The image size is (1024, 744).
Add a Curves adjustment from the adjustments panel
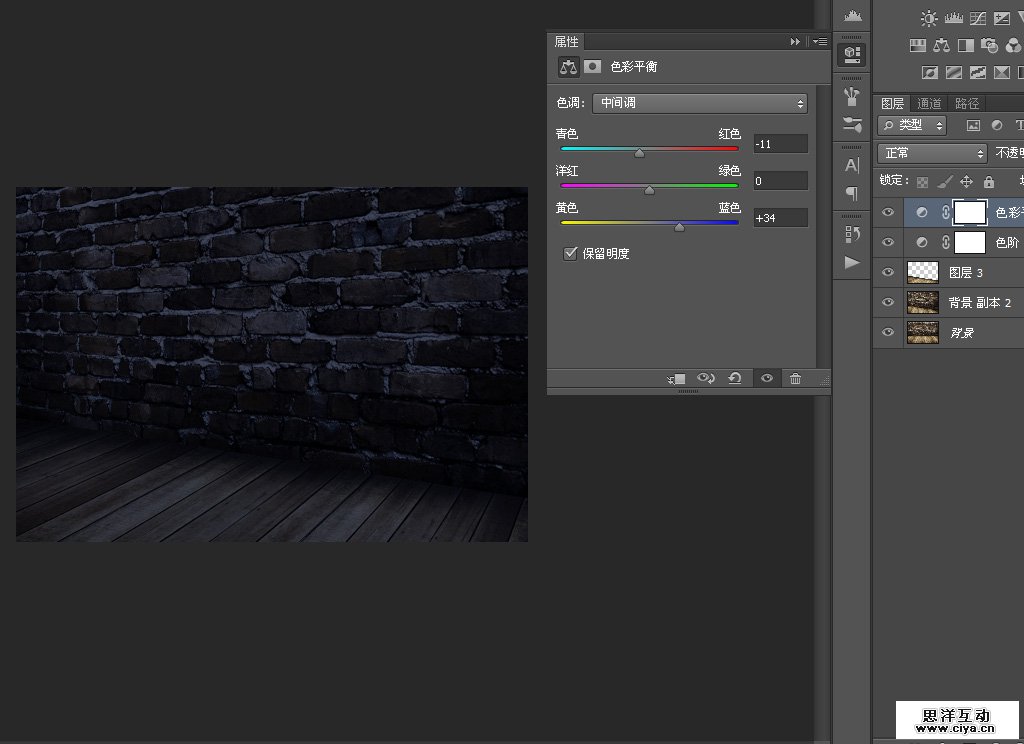977,18
